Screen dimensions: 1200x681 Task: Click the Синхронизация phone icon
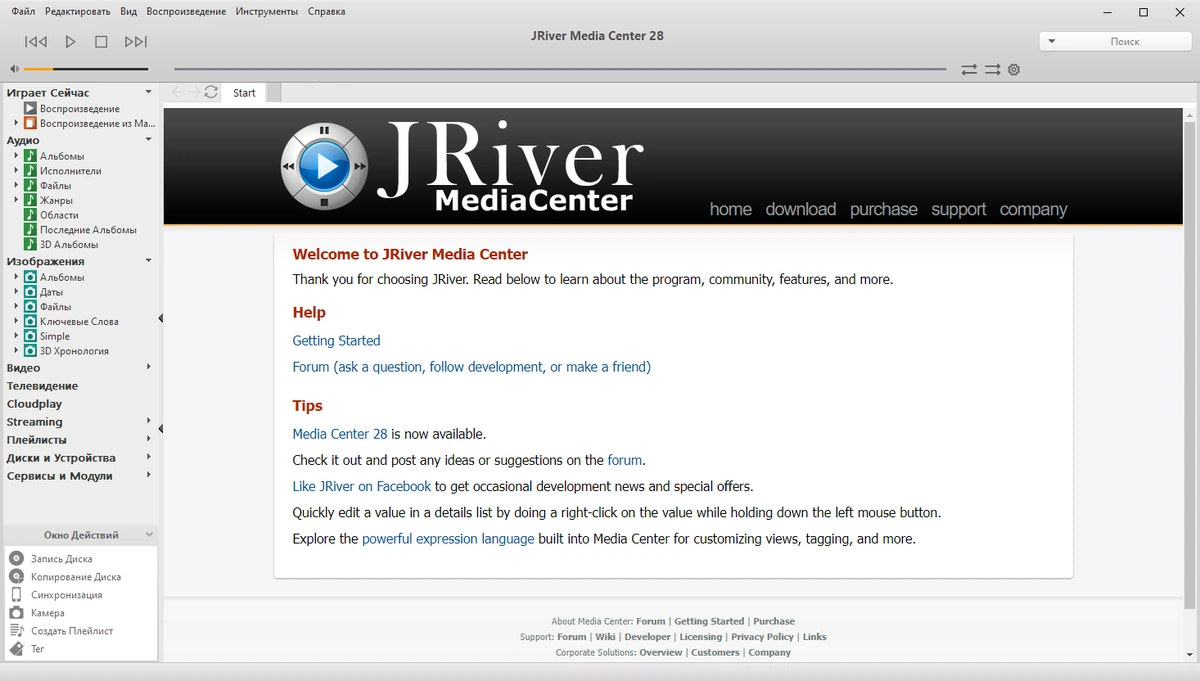tap(16, 595)
